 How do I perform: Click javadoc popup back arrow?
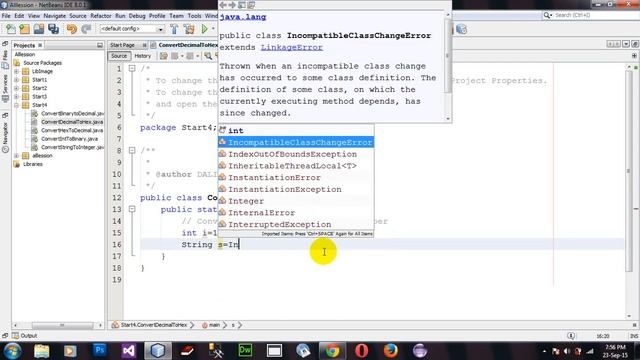223,5
